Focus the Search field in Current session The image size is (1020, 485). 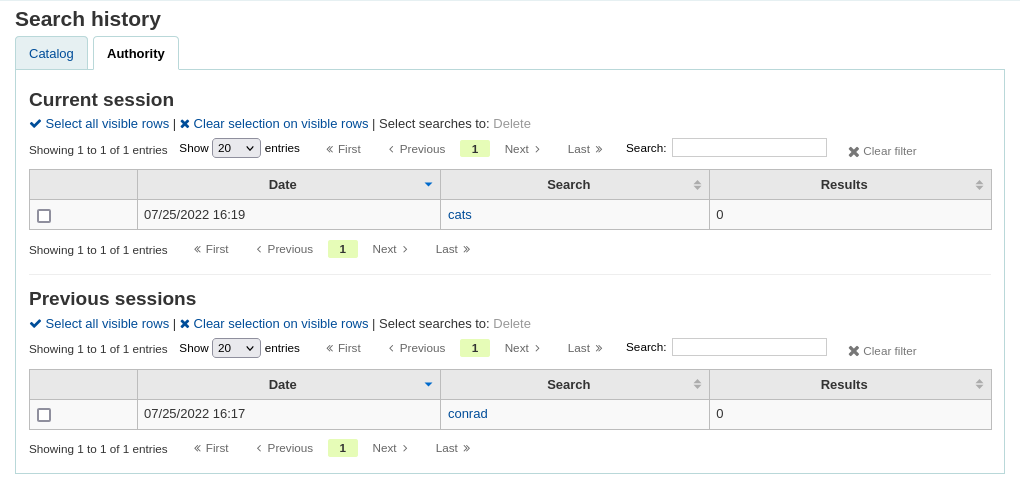(749, 148)
